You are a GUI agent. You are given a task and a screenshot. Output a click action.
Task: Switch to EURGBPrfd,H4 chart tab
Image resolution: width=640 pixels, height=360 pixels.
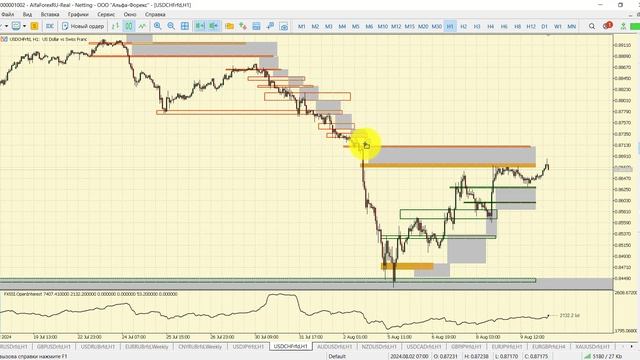coord(549,347)
